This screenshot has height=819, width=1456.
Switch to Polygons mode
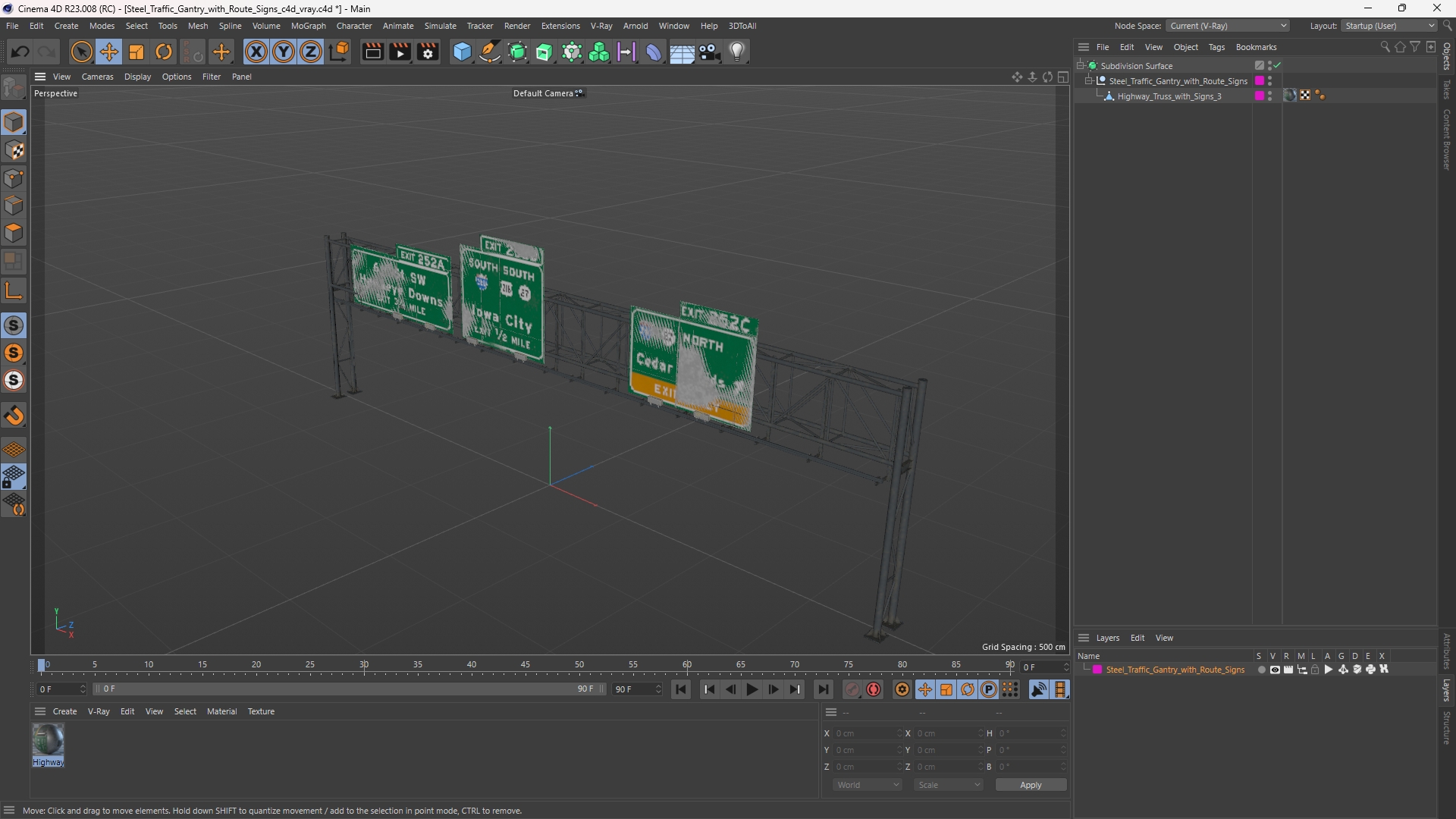pos(14,233)
